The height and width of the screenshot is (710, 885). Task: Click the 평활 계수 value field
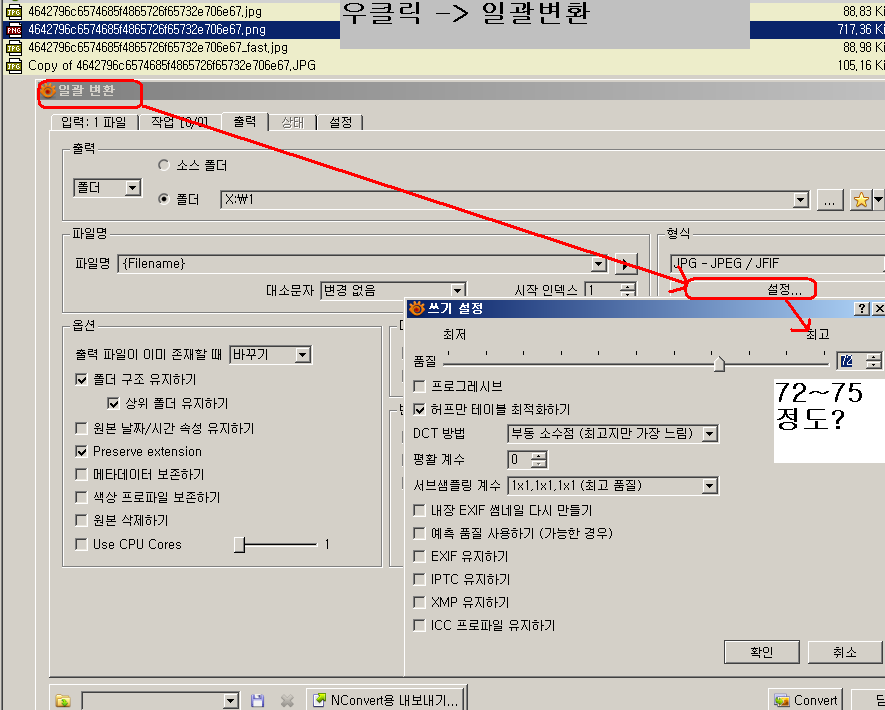[x=520, y=459]
